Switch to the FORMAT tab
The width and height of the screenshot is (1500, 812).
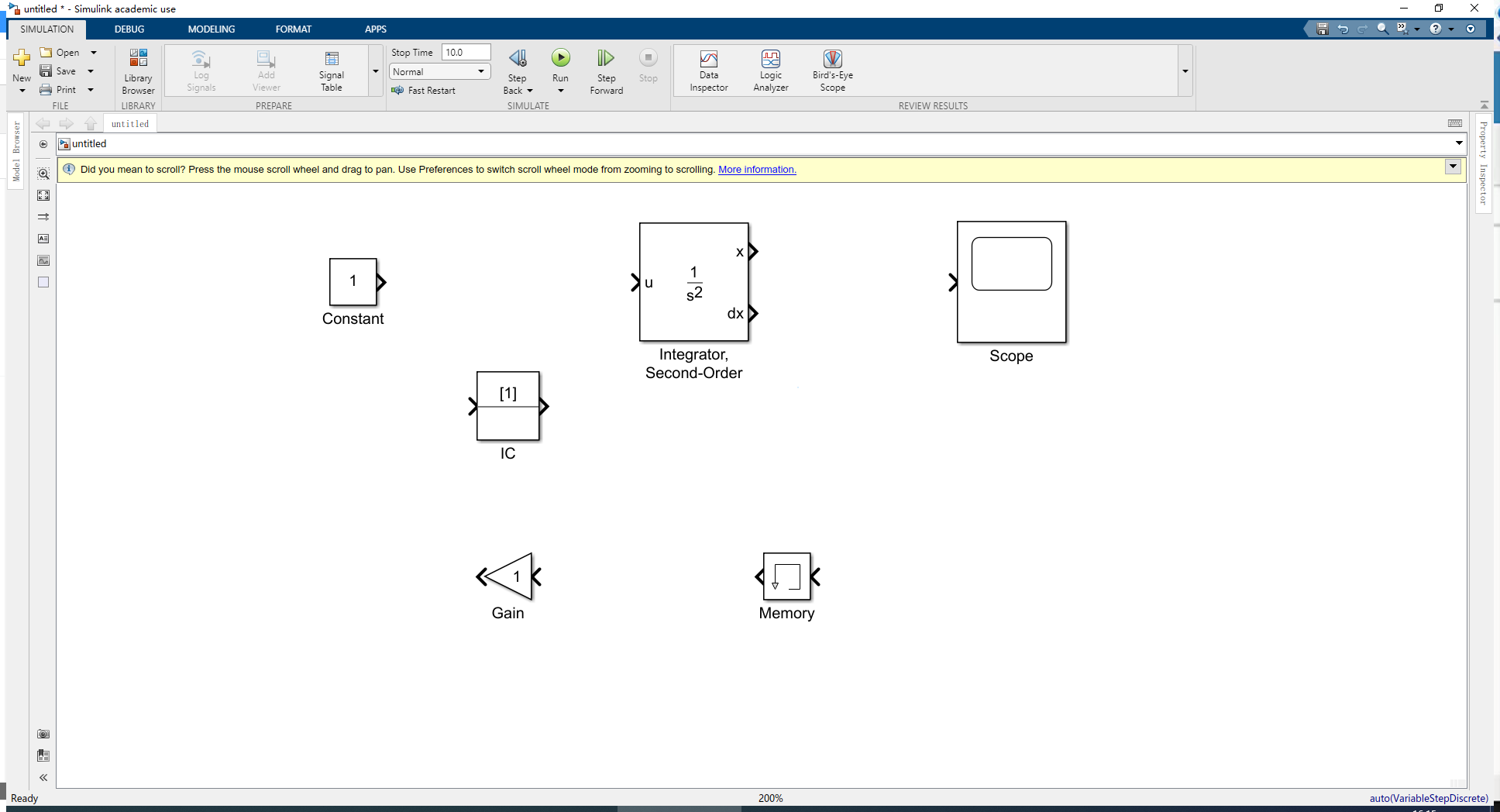tap(294, 29)
